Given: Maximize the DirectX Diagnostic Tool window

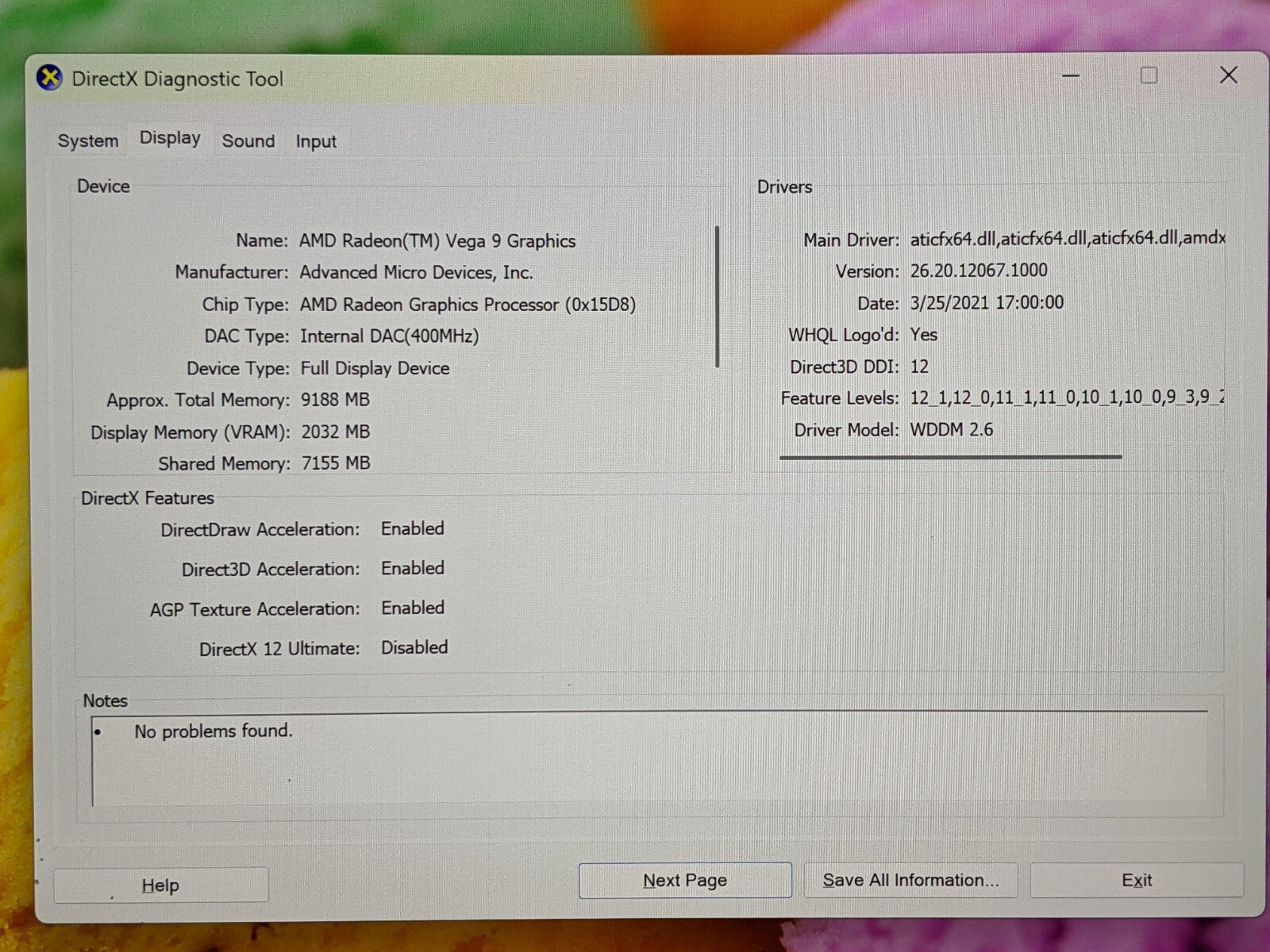Looking at the screenshot, I should (x=1149, y=75).
